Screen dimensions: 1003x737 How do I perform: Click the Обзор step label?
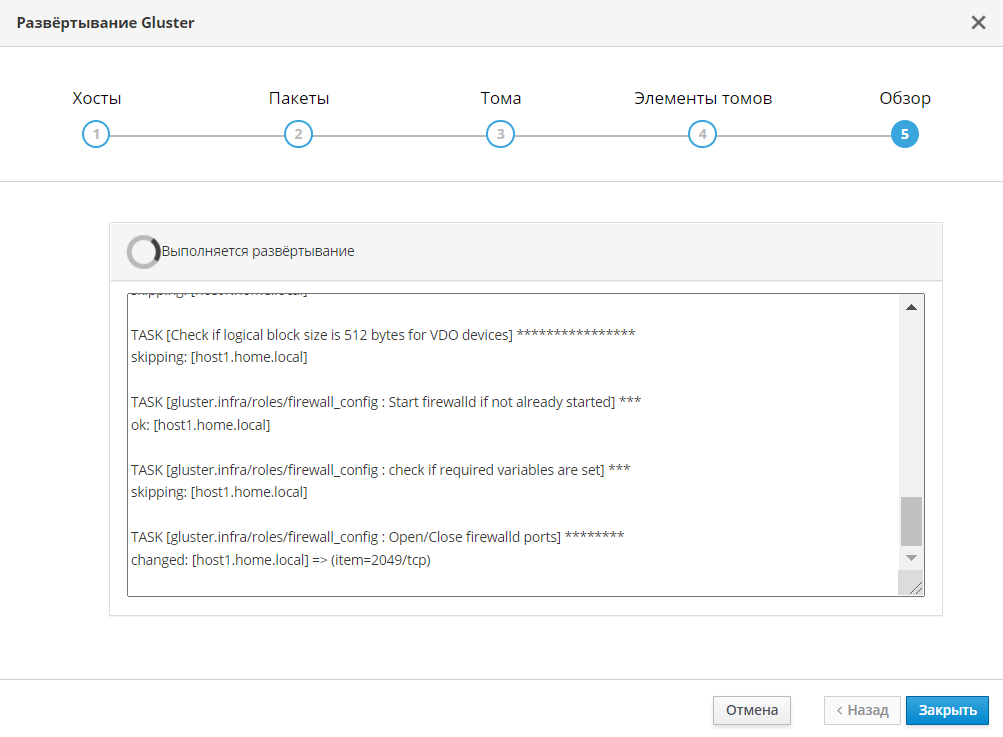tap(904, 98)
